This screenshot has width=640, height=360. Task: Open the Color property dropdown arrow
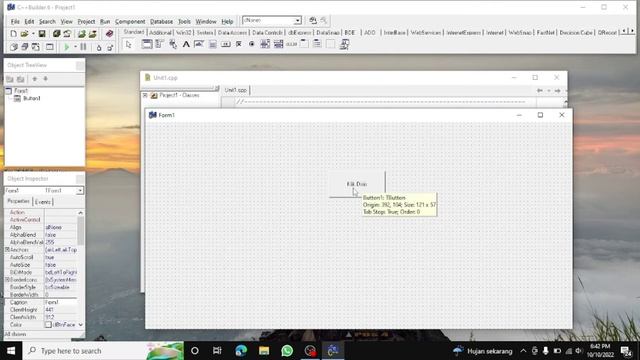point(80,325)
